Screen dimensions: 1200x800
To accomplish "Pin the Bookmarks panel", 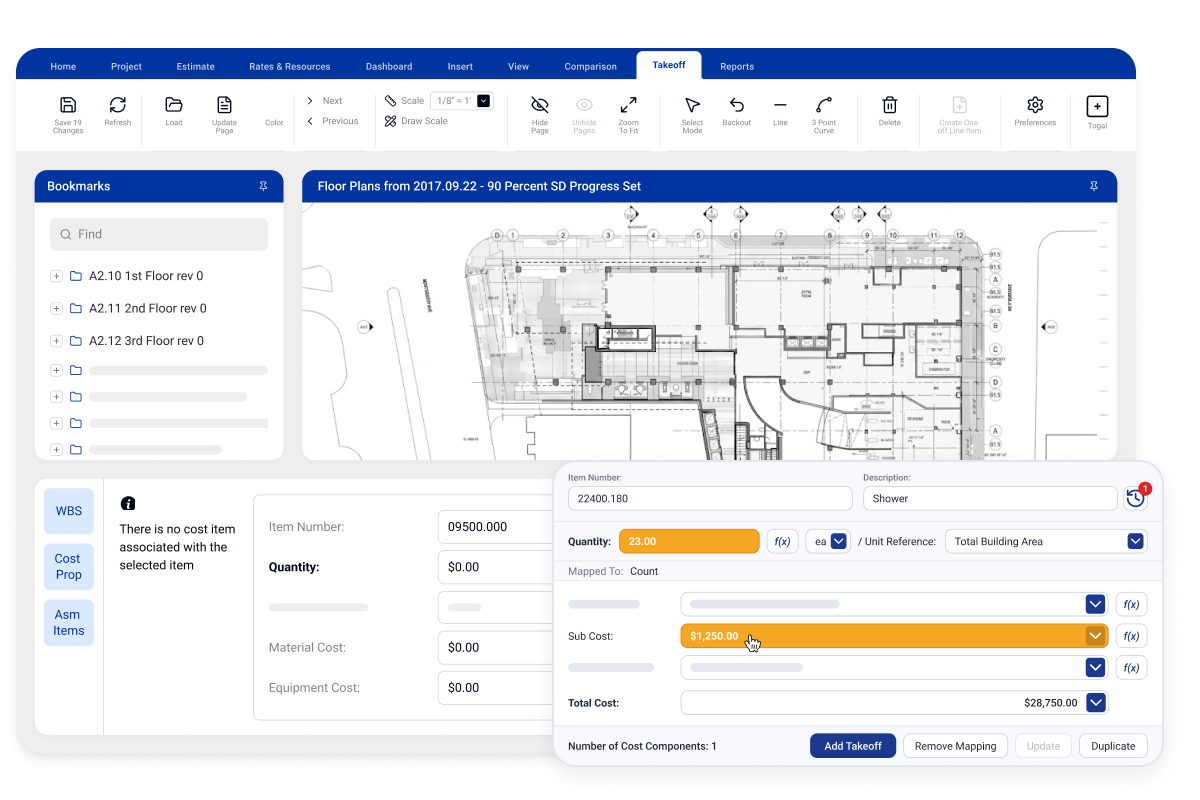I will click(x=263, y=186).
